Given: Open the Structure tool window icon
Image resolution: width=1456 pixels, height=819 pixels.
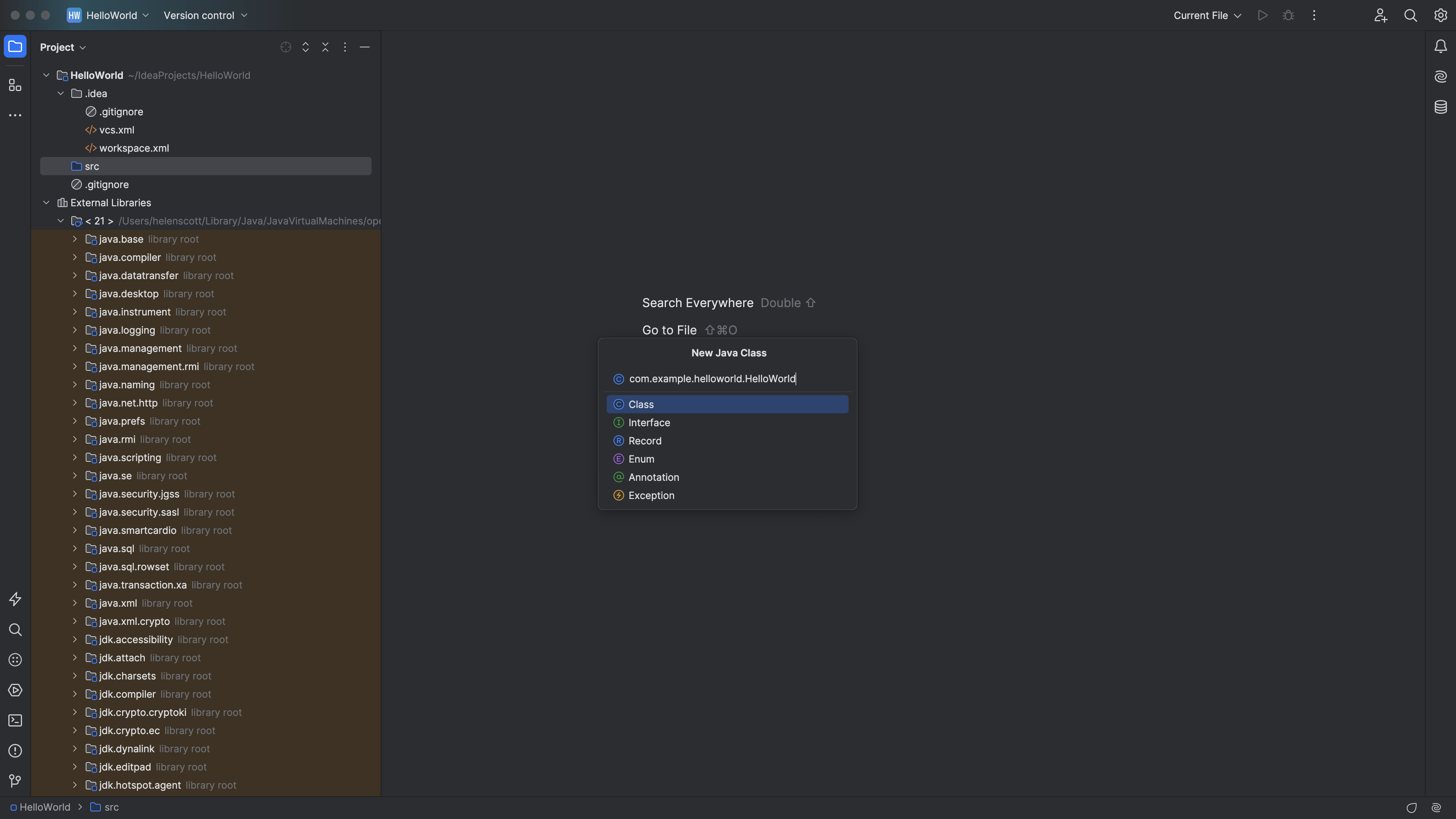Looking at the screenshot, I should pyautogui.click(x=15, y=85).
